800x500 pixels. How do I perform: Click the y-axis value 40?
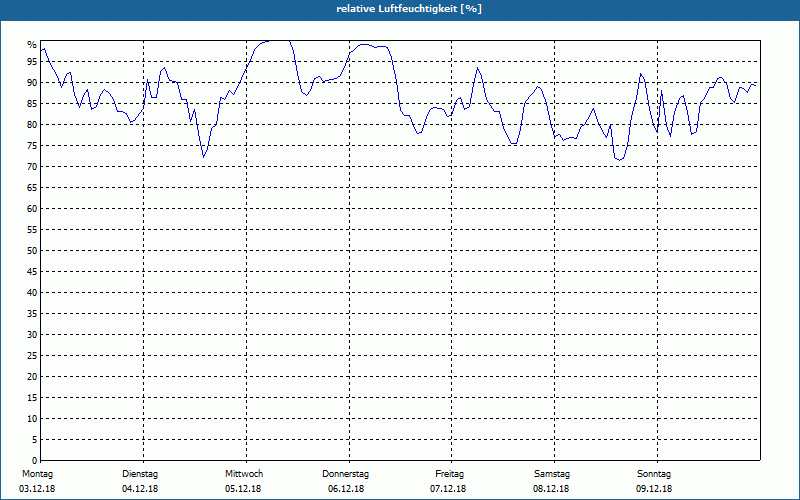coord(32,293)
